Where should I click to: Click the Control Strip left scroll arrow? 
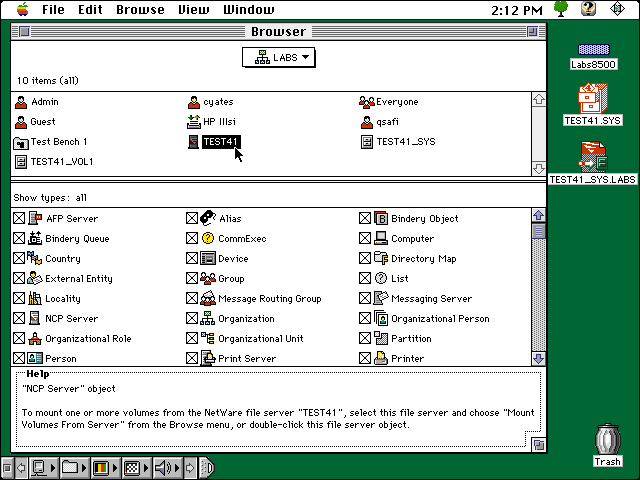pos(21,468)
